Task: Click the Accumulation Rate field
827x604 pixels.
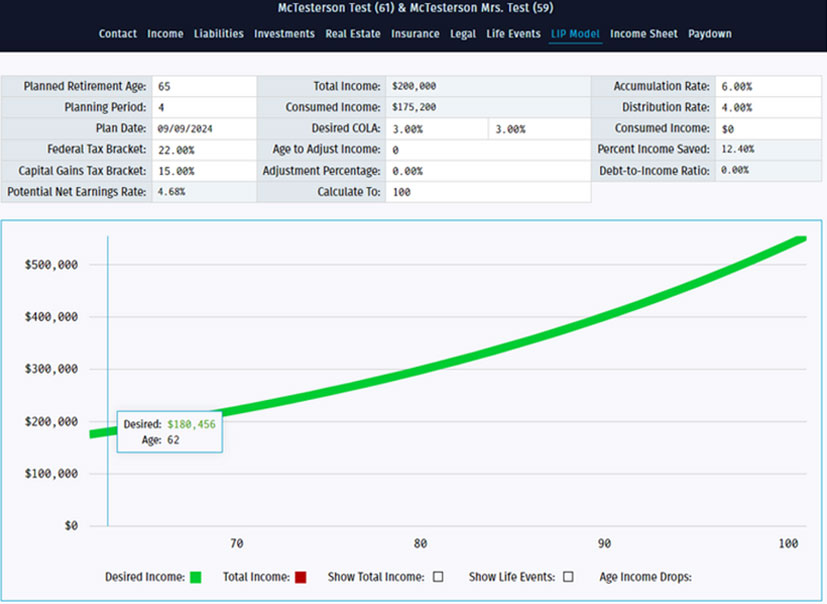Action: click(x=767, y=87)
